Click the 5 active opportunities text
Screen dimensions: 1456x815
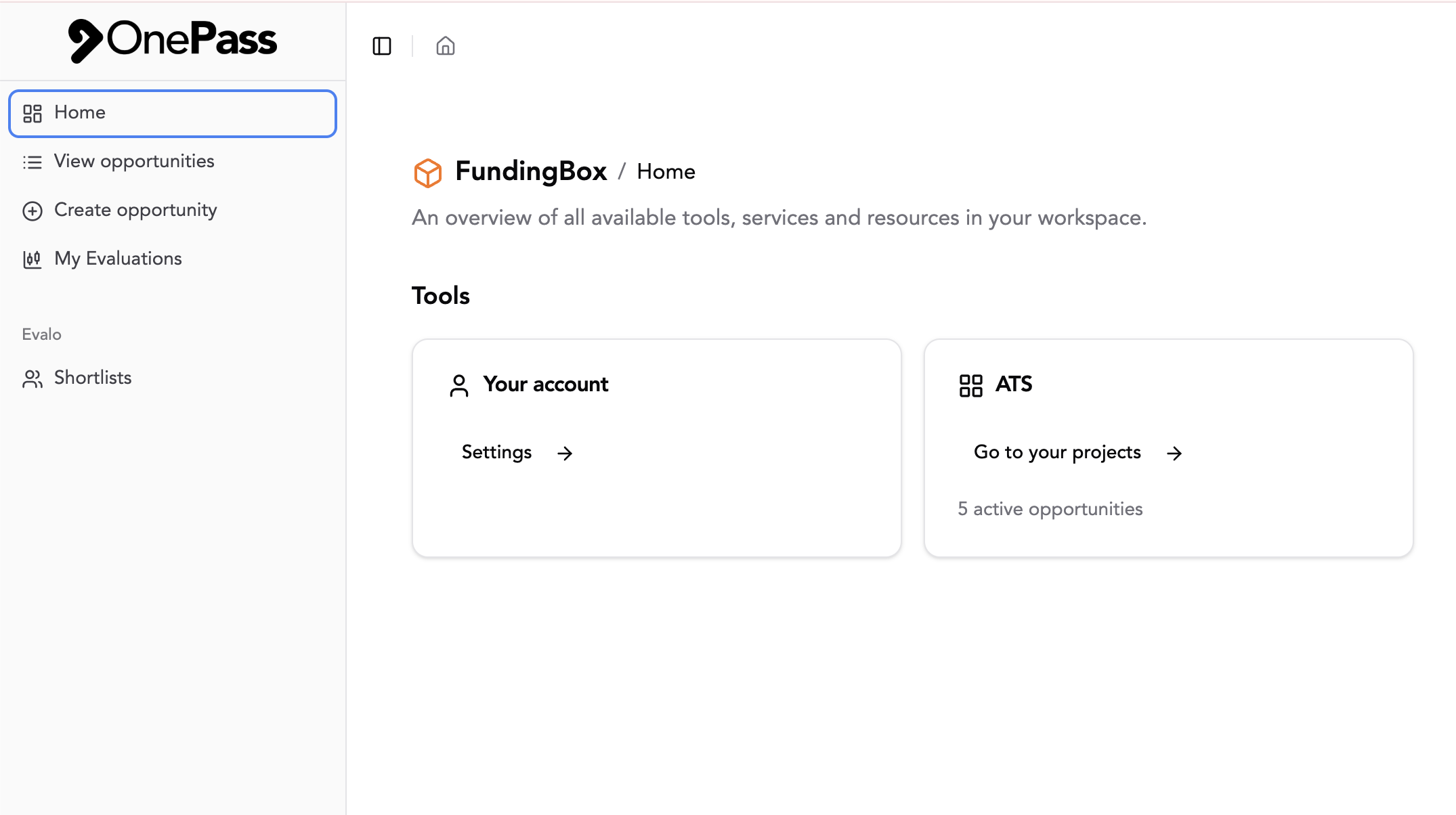[x=1050, y=509]
